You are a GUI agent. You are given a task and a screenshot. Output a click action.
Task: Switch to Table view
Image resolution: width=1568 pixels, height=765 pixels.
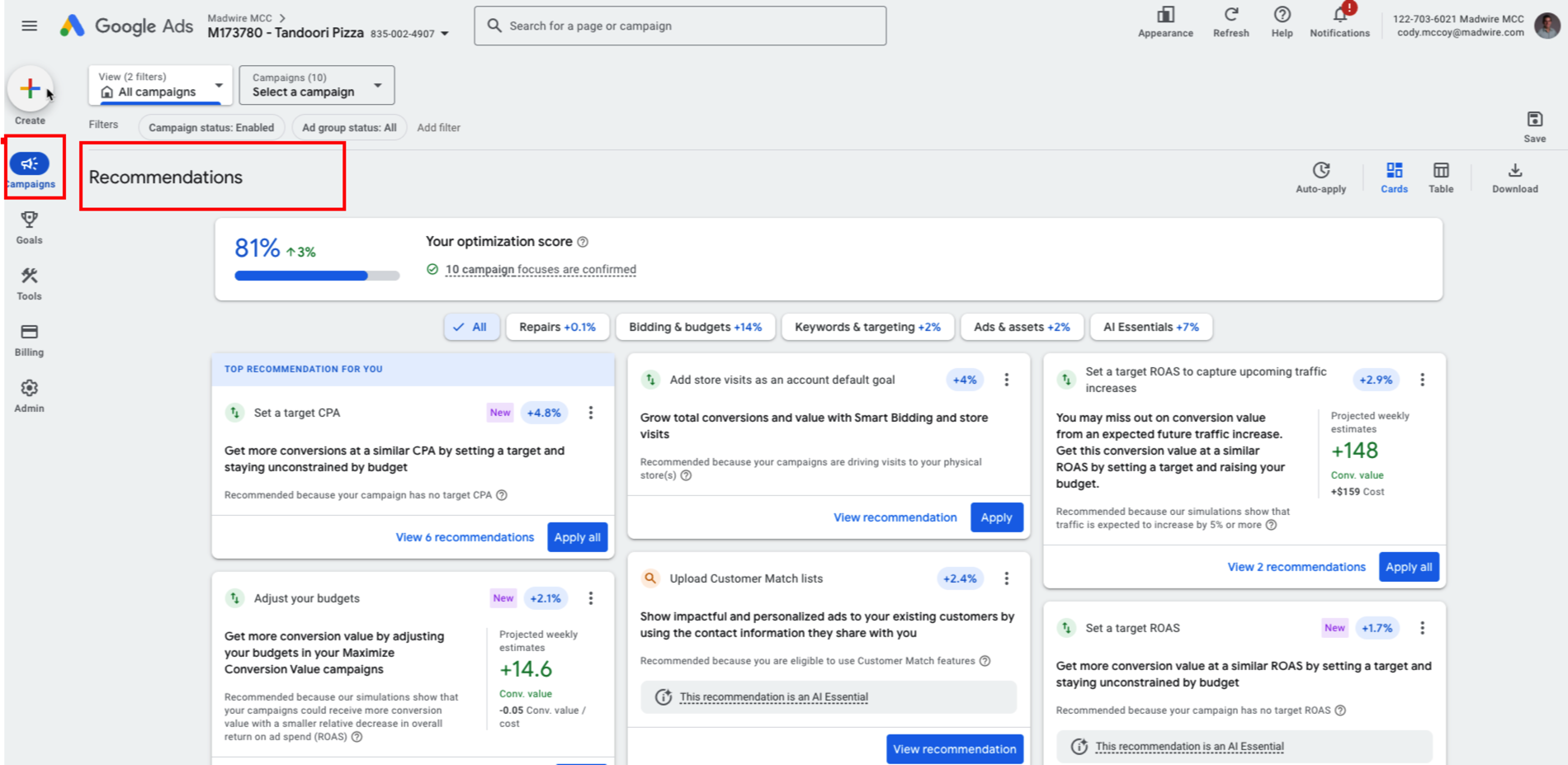pos(1441,177)
